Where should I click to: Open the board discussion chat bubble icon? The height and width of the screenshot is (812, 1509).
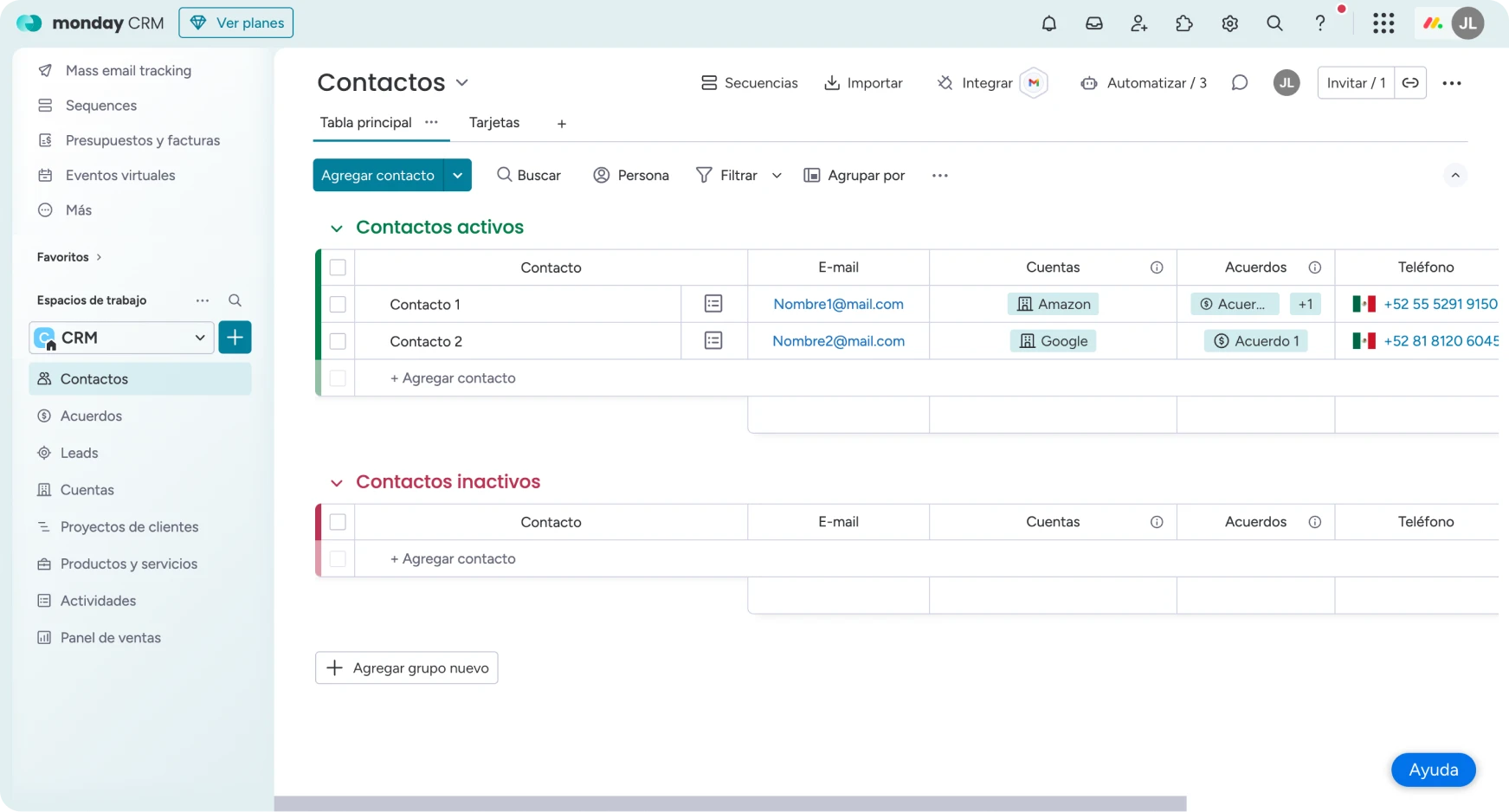[1239, 83]
